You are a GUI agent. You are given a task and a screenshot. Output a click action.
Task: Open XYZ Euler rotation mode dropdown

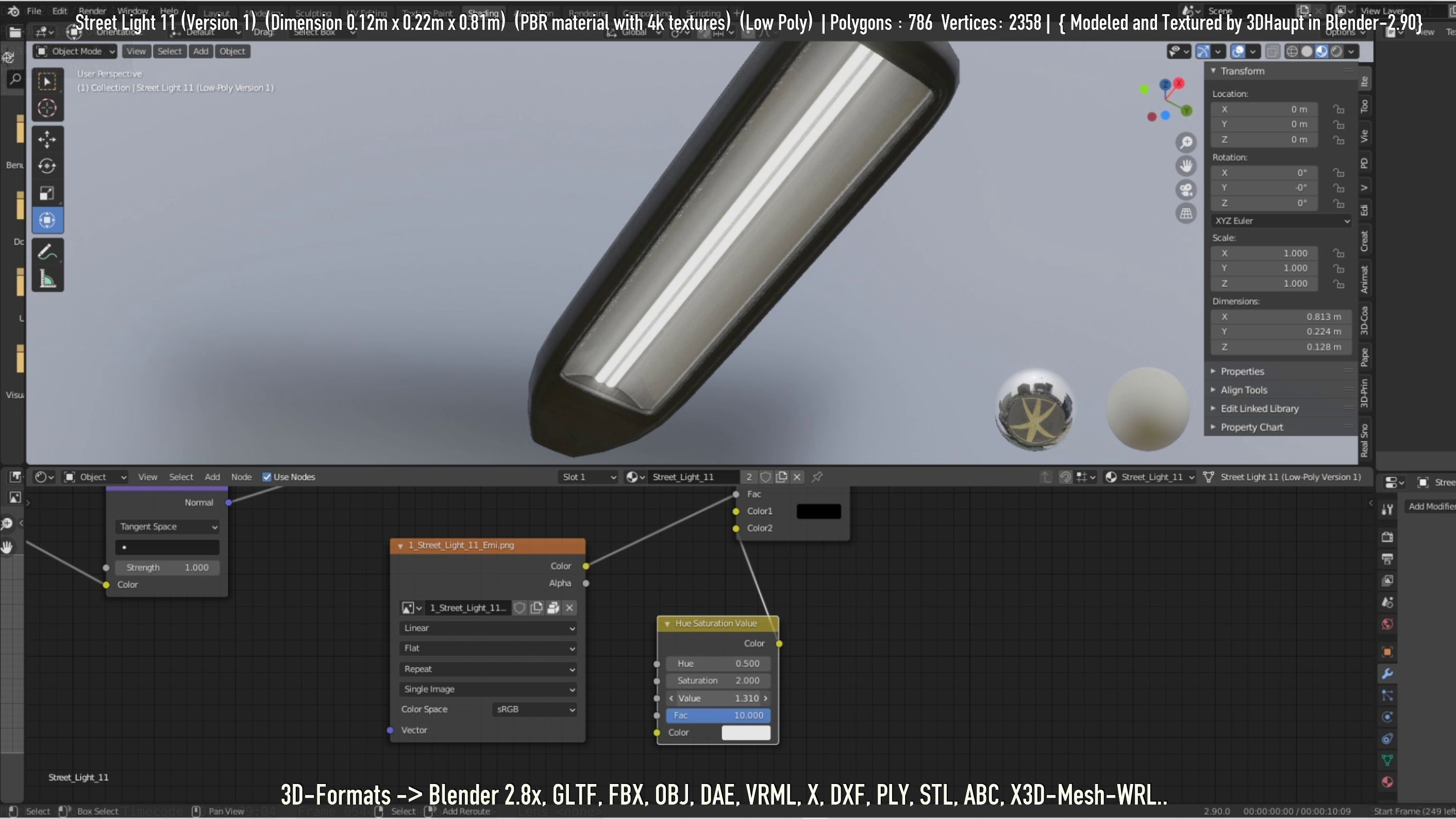click(1281, 221)
